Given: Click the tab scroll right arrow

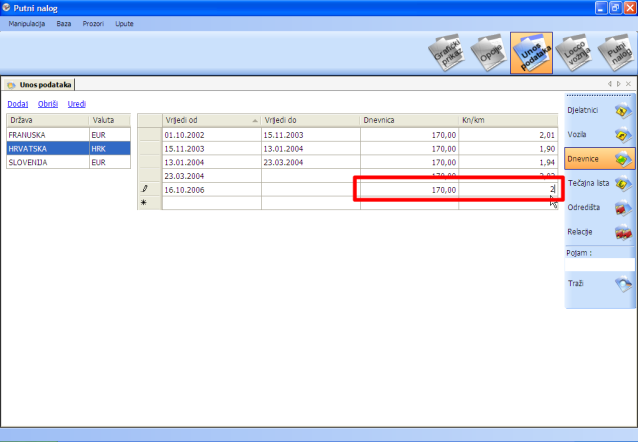Looking at the screenshot, I should coord(619,84).
